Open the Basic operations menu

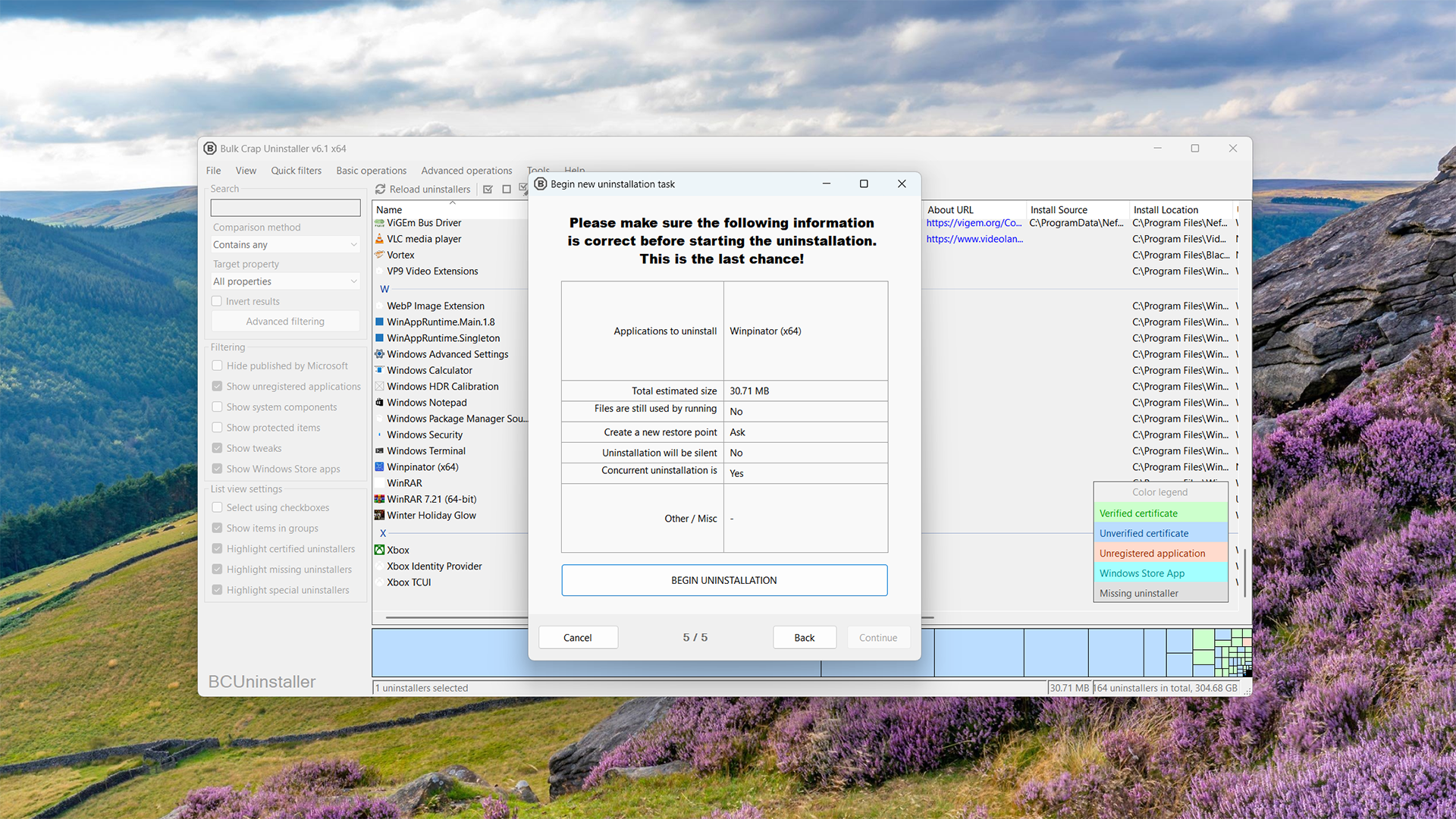372,171
